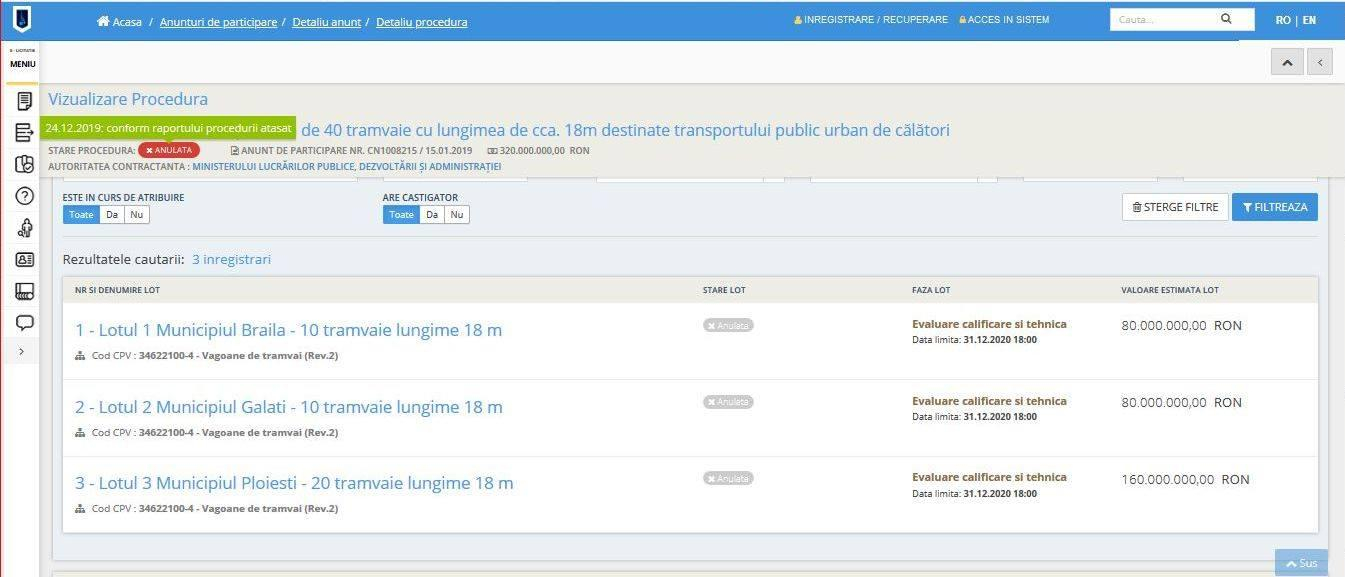Viewport: 1345px width, 577px height.
Task: Click the ID card icon in the sidebar
Action: [24, 259]
